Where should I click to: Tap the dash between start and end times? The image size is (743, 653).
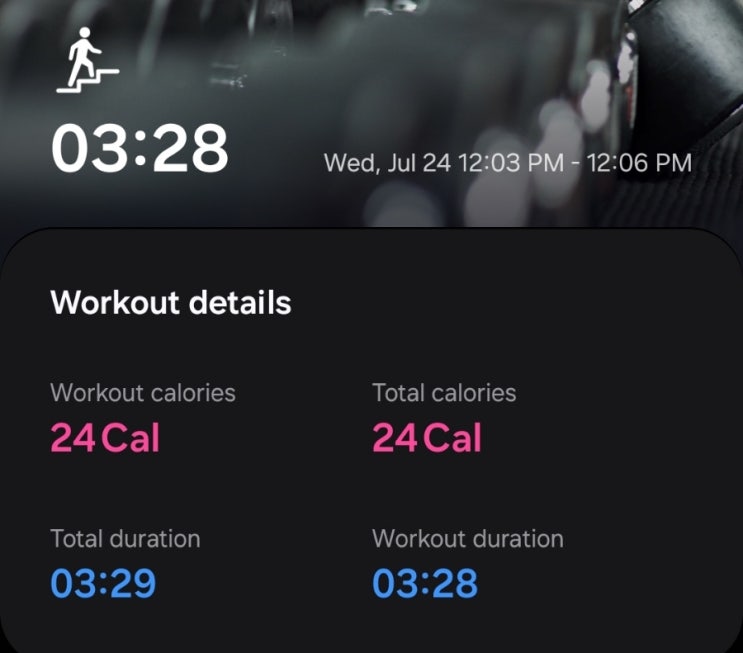pyautogui.click(x=575, y=163)
